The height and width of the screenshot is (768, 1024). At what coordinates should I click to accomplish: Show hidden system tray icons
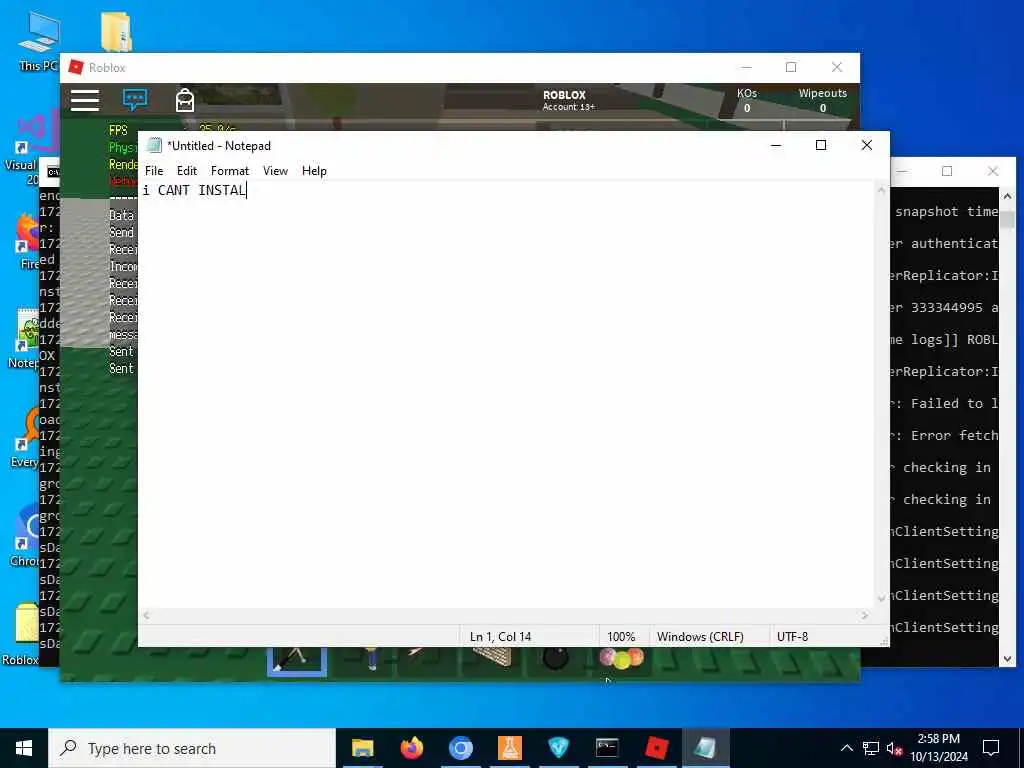point(846,748)
